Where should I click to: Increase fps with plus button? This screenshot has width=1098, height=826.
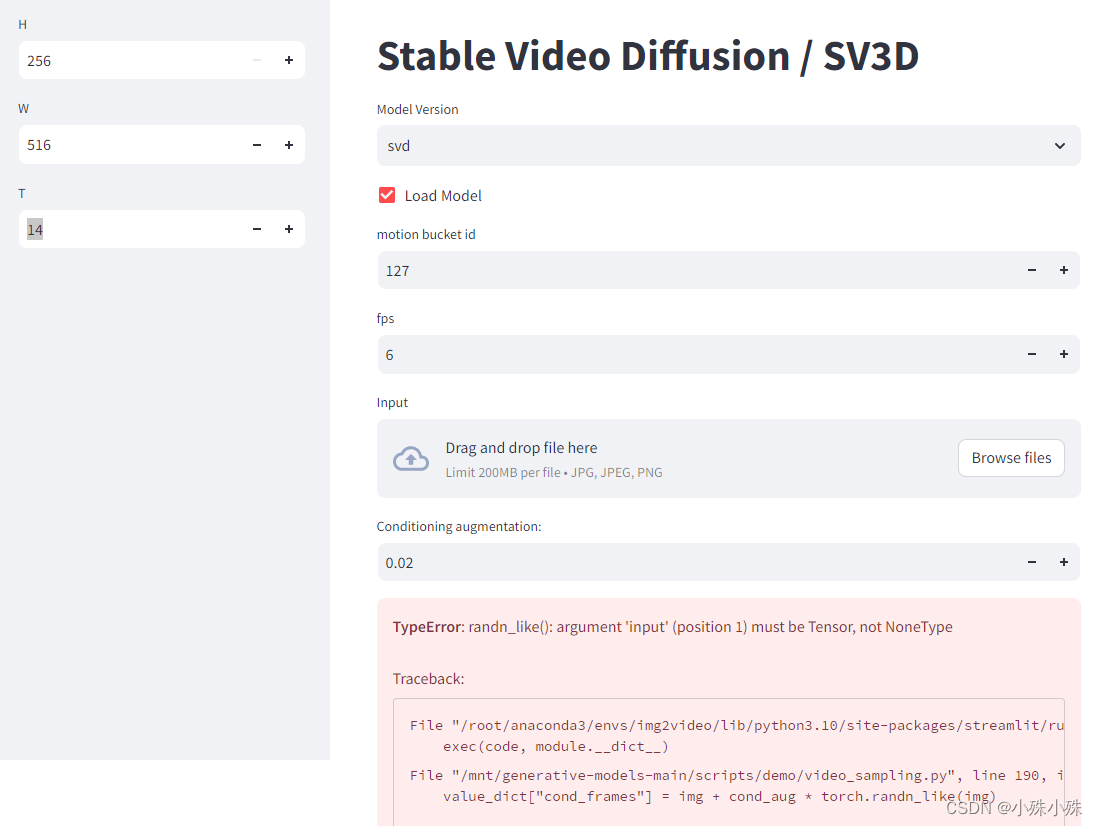(x=1064, y=354)
